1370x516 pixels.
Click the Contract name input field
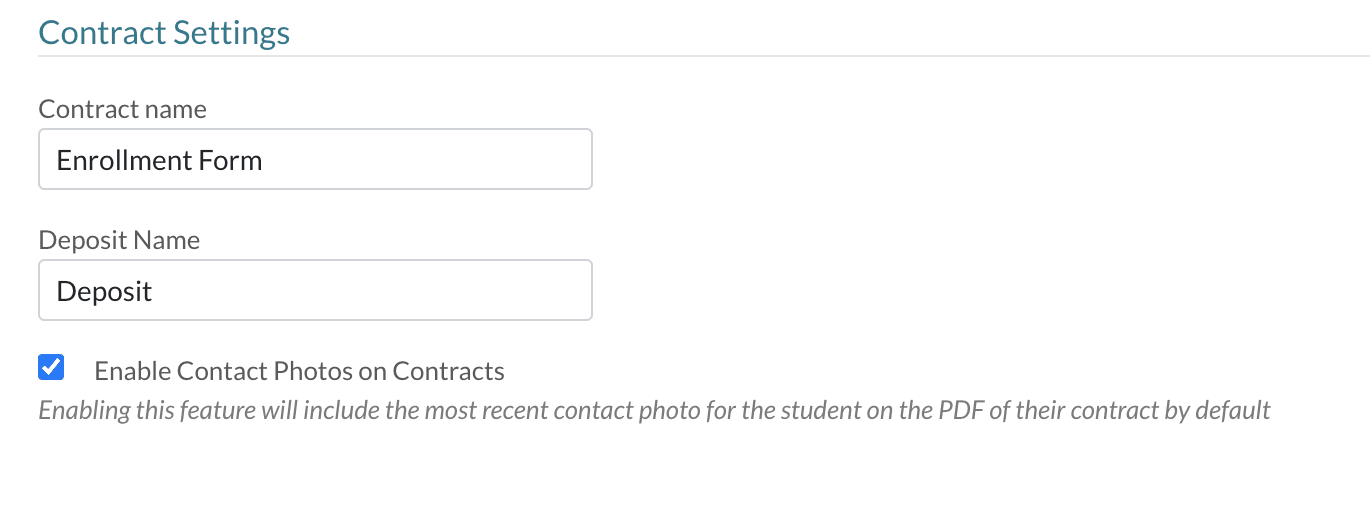315,160
